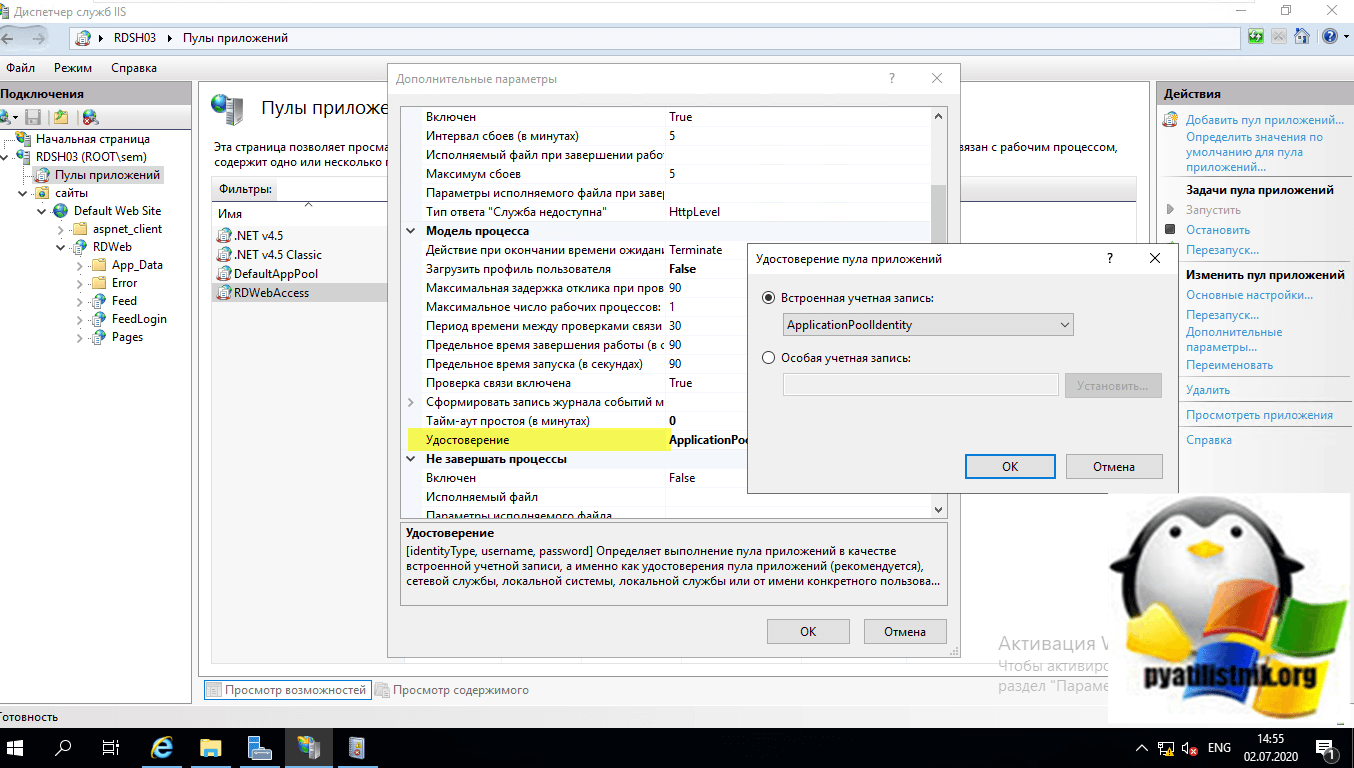Open the notification center icon
This screenshot has height=768, width=1354.
(1327, 748)
